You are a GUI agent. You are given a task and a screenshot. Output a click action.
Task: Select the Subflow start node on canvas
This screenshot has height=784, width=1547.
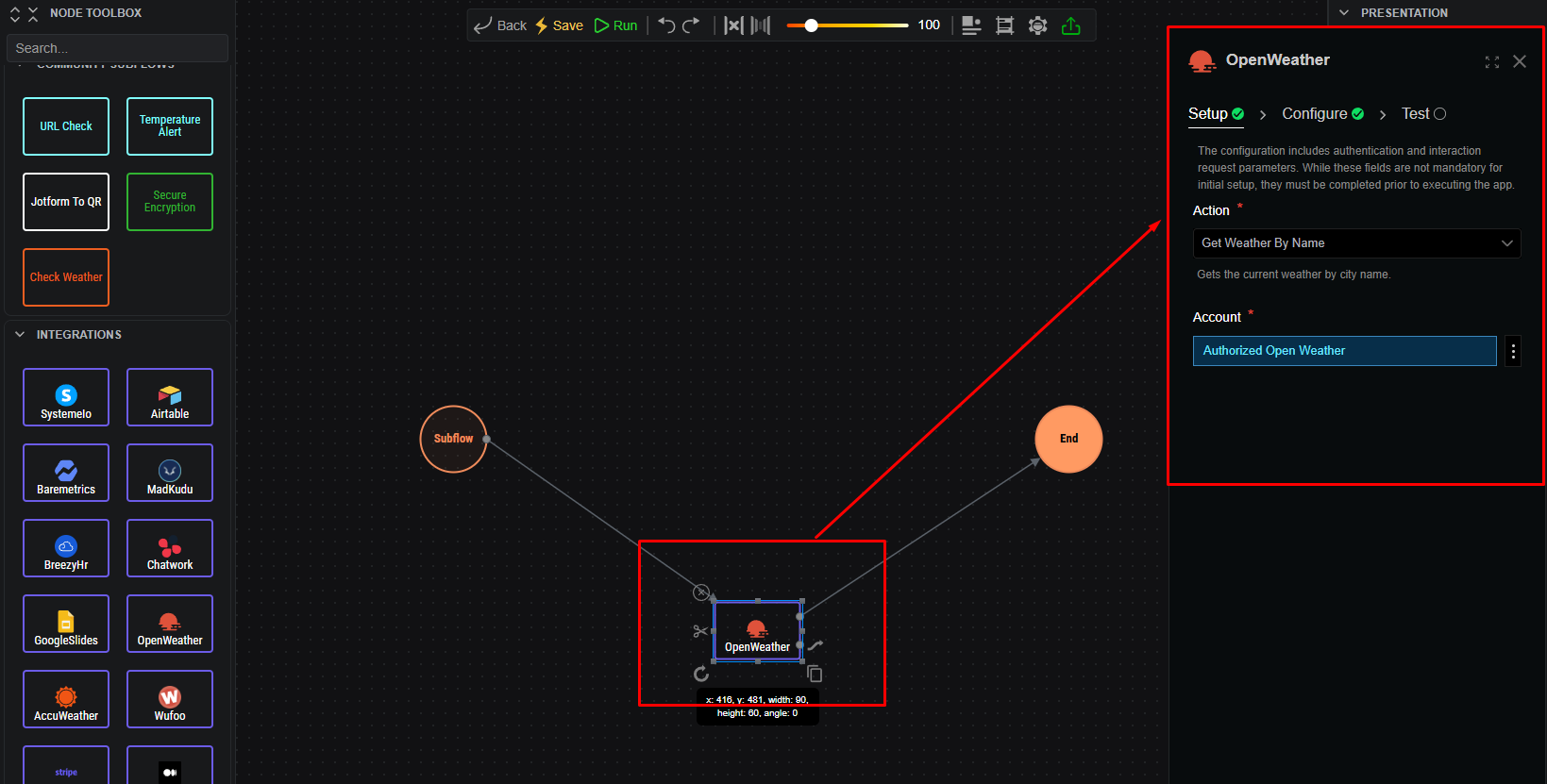point(453,439)
